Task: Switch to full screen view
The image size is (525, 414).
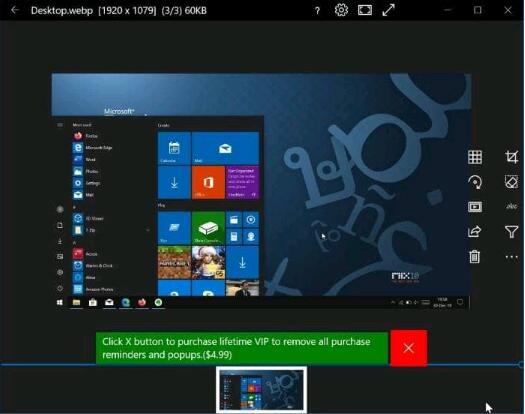Action: [365, 10]
